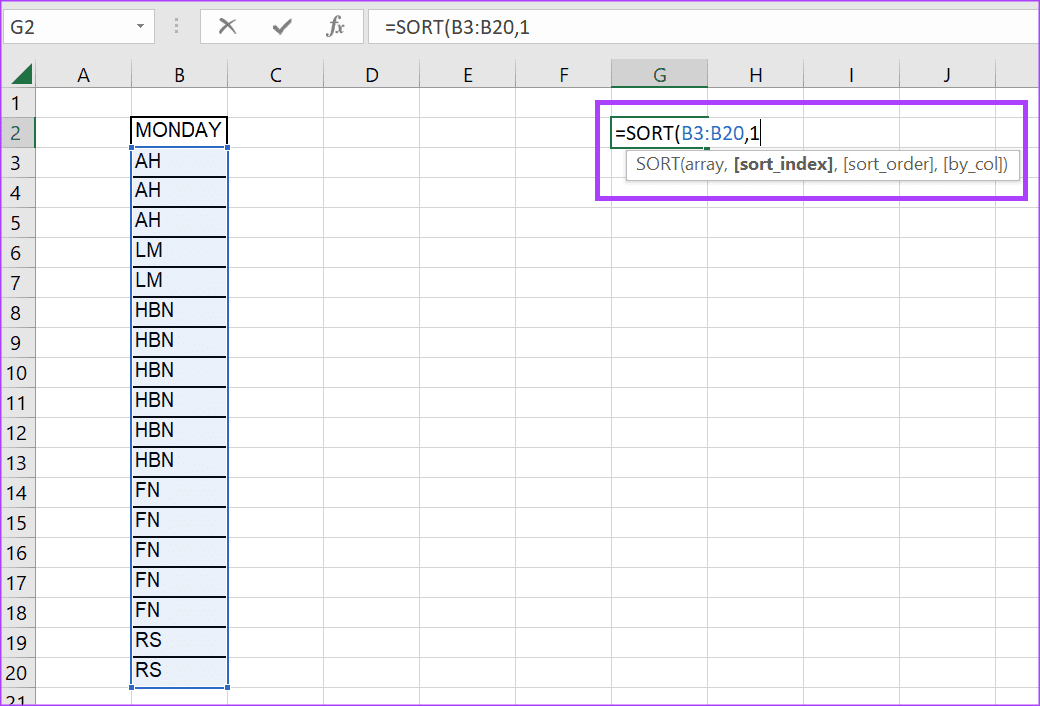Click the SORT function name in tooltip
The height and width of the screenshot is (706, 1040).
657,165
